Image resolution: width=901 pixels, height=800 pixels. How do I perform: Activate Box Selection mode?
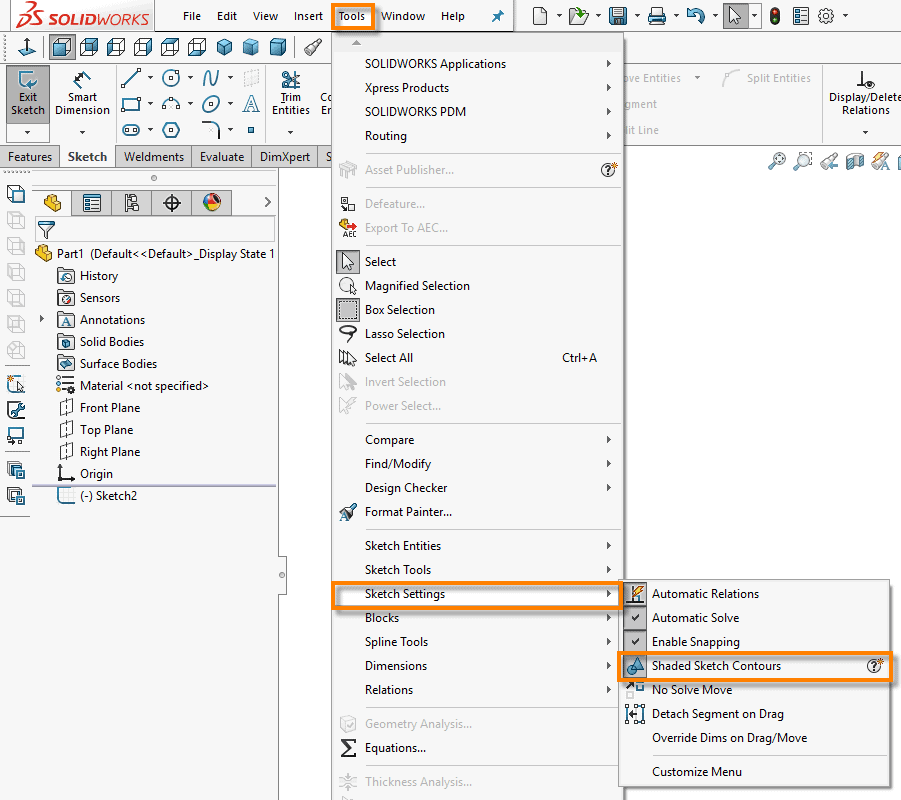(399, 310)
